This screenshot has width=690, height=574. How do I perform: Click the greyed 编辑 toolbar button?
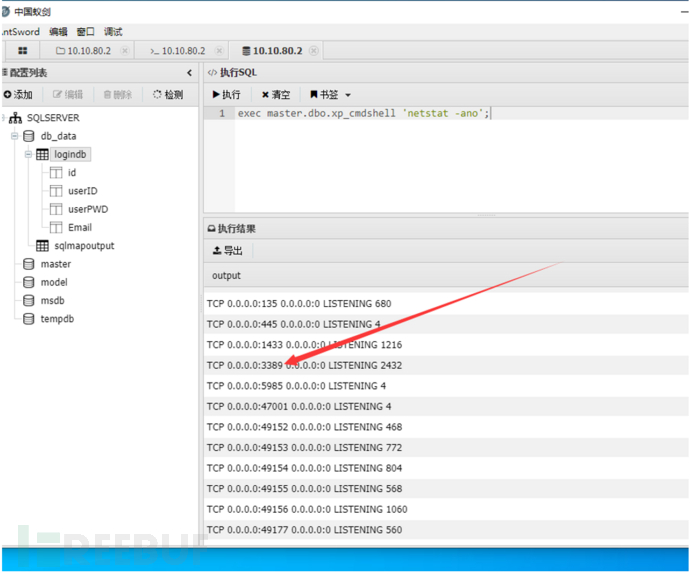tap(68, 94)
